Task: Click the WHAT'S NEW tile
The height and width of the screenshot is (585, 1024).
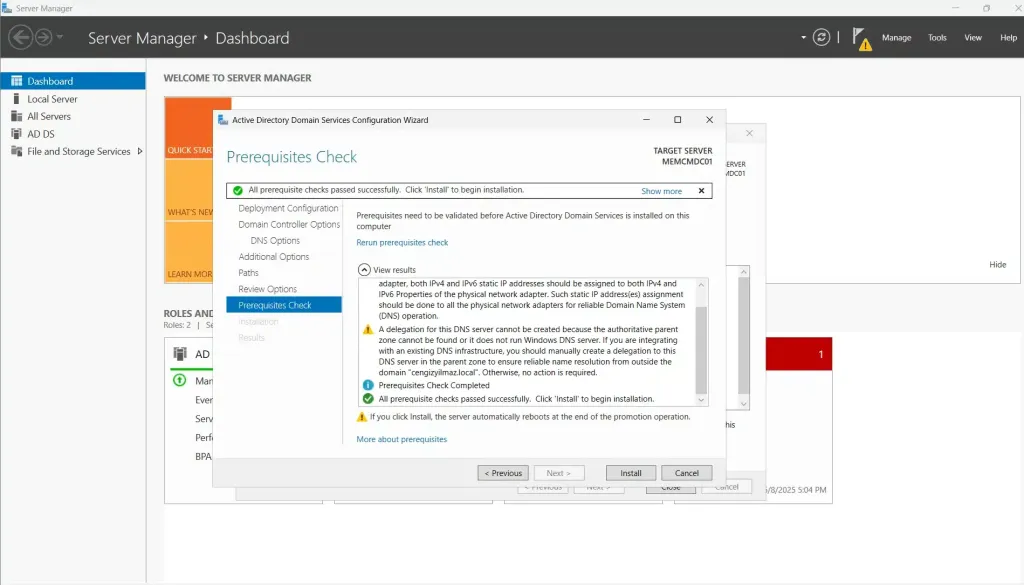Action: pyautogui.click(x=189, y=190)
